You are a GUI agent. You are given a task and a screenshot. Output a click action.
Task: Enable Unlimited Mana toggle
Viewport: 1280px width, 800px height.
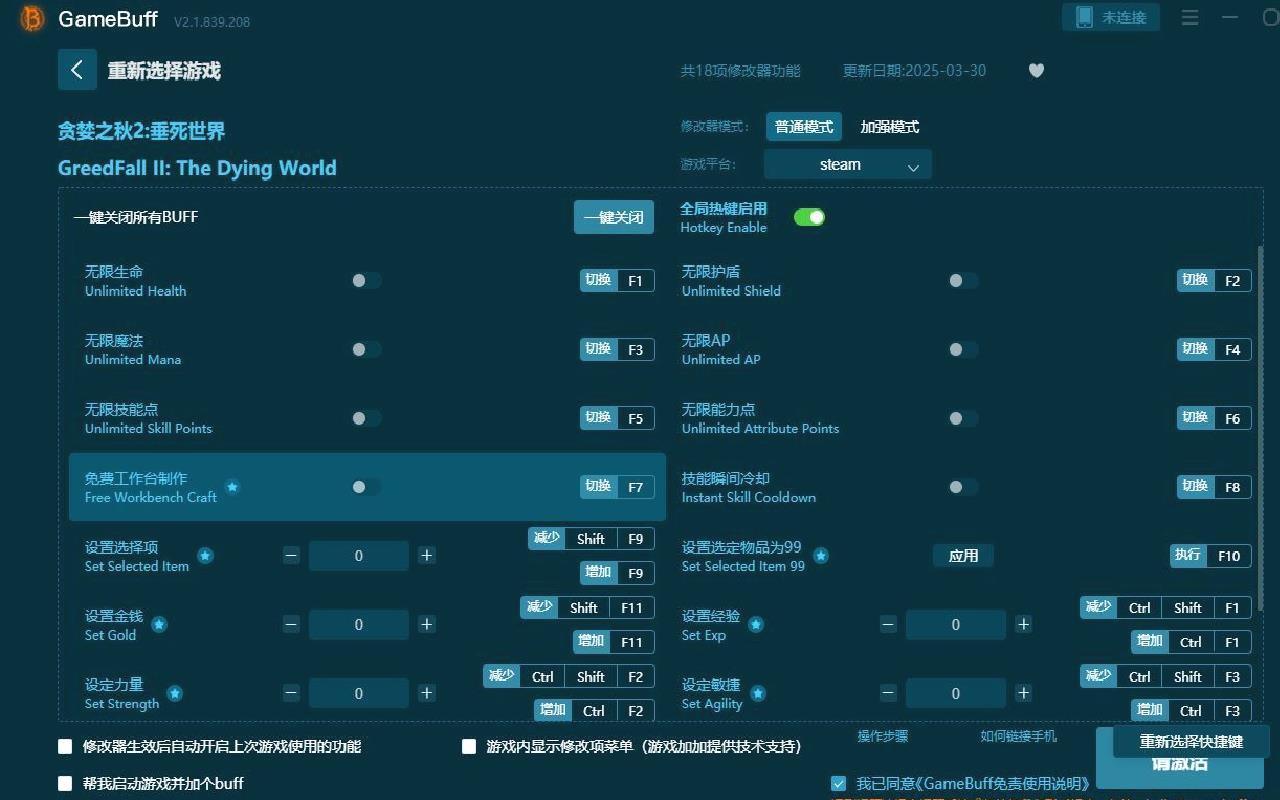[366, 349]
